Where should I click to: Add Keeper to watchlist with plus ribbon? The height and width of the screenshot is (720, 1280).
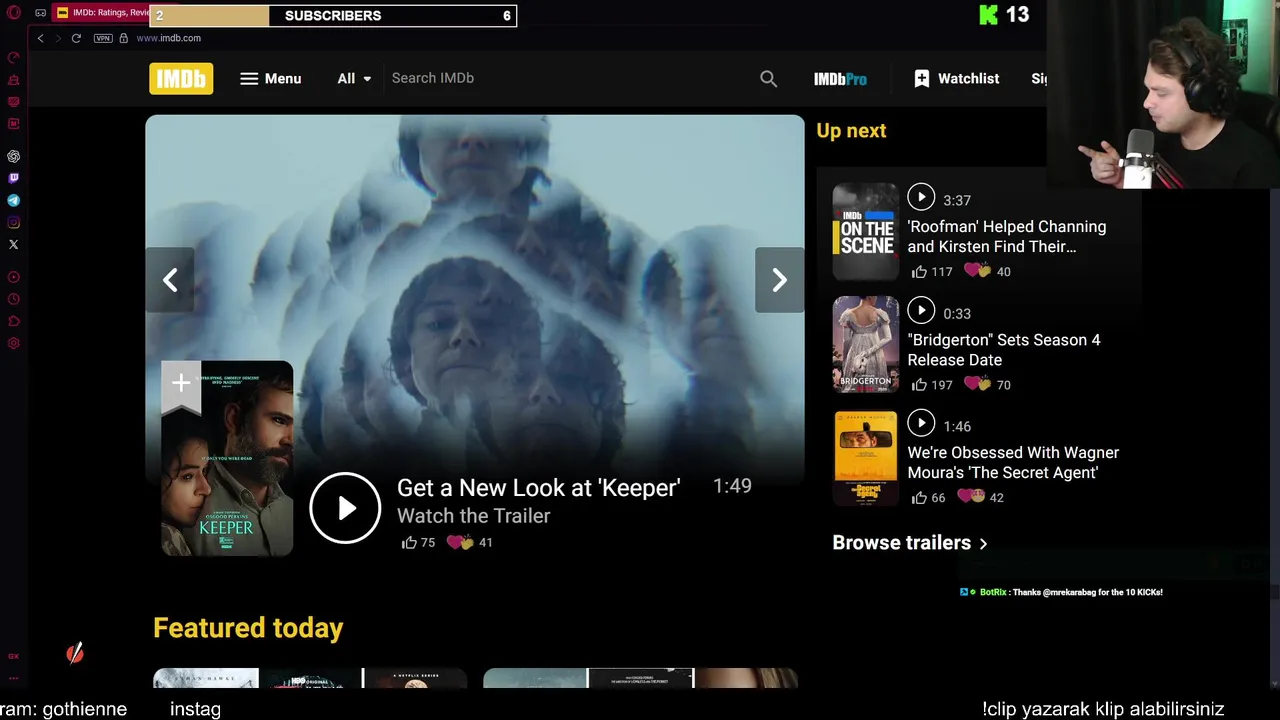(x=181, y=385)
